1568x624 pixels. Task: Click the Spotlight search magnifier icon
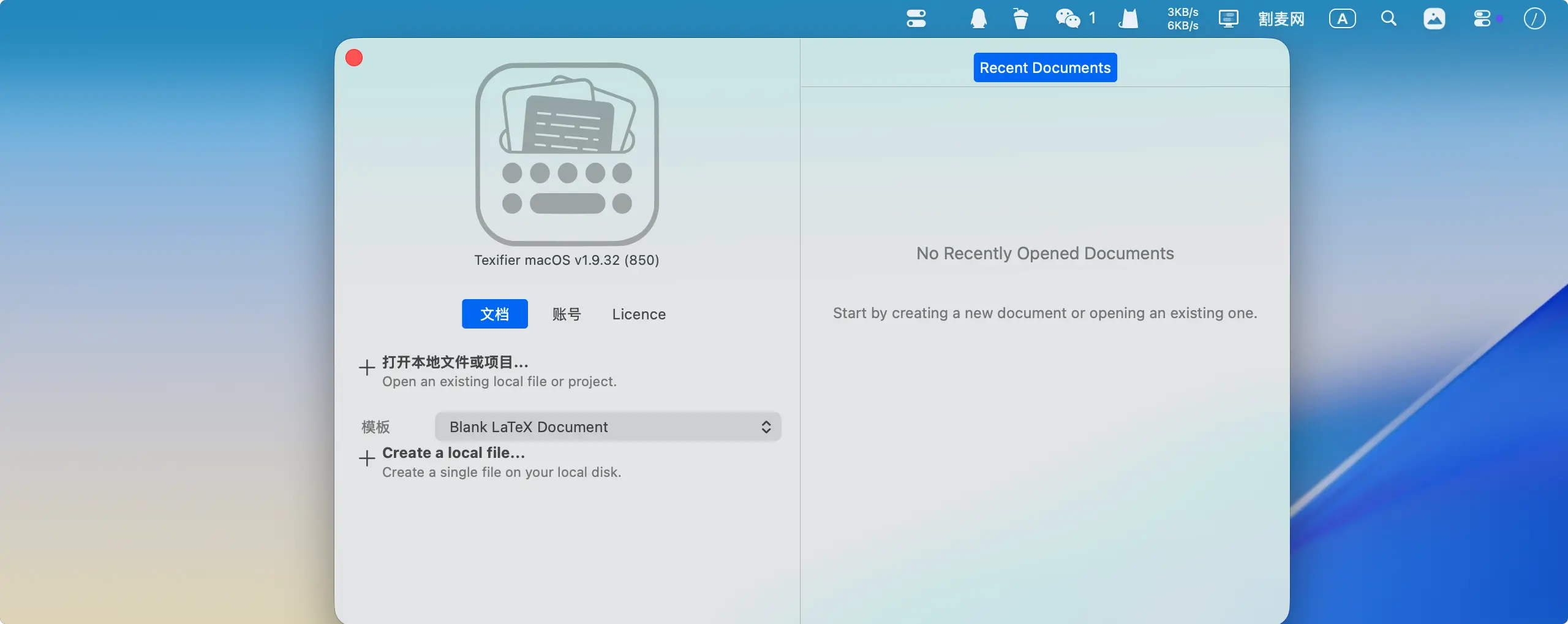(1389, 19)
